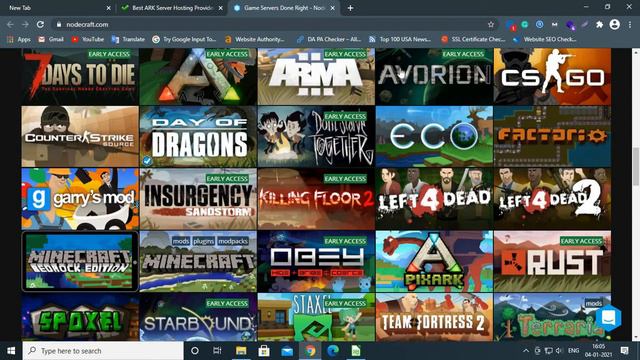This screenshot has height=360, width=640.
Task: Switch to Best ARK Server Hosting tab
Action: [x=173, y=8]
